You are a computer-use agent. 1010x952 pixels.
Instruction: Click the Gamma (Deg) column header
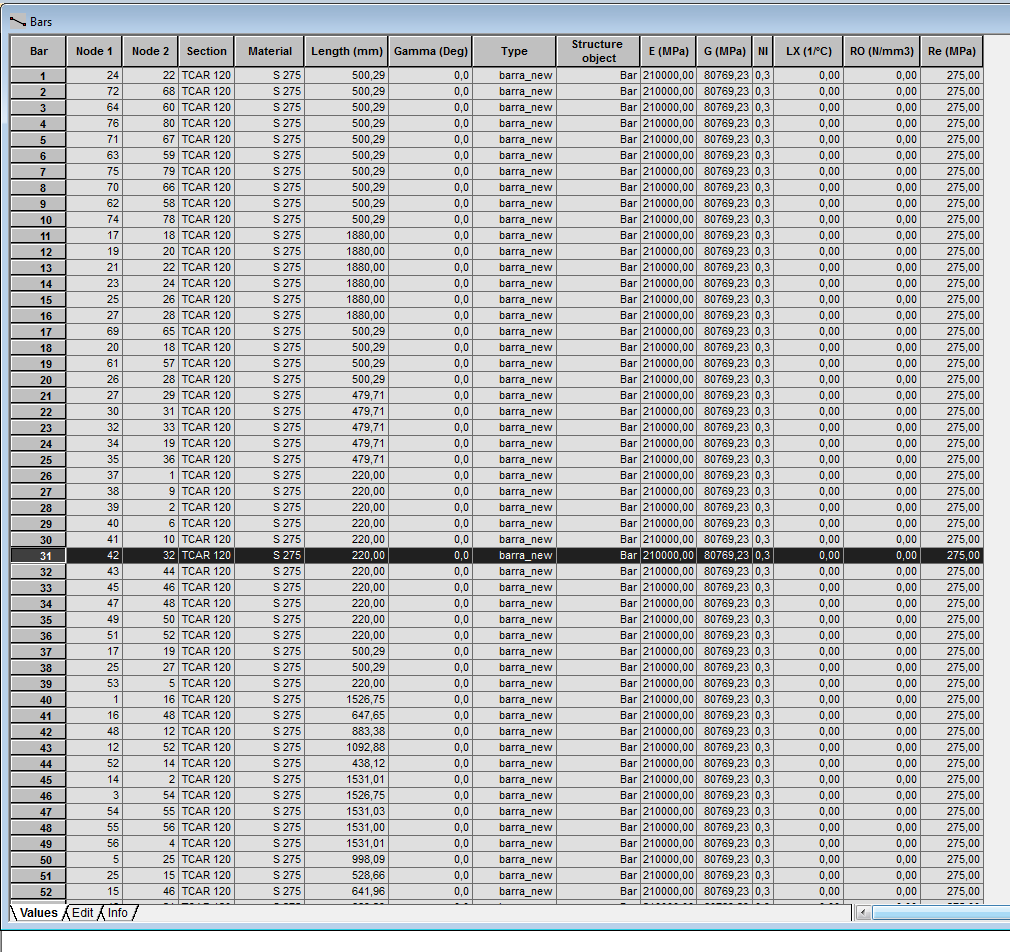pos(430,51)
